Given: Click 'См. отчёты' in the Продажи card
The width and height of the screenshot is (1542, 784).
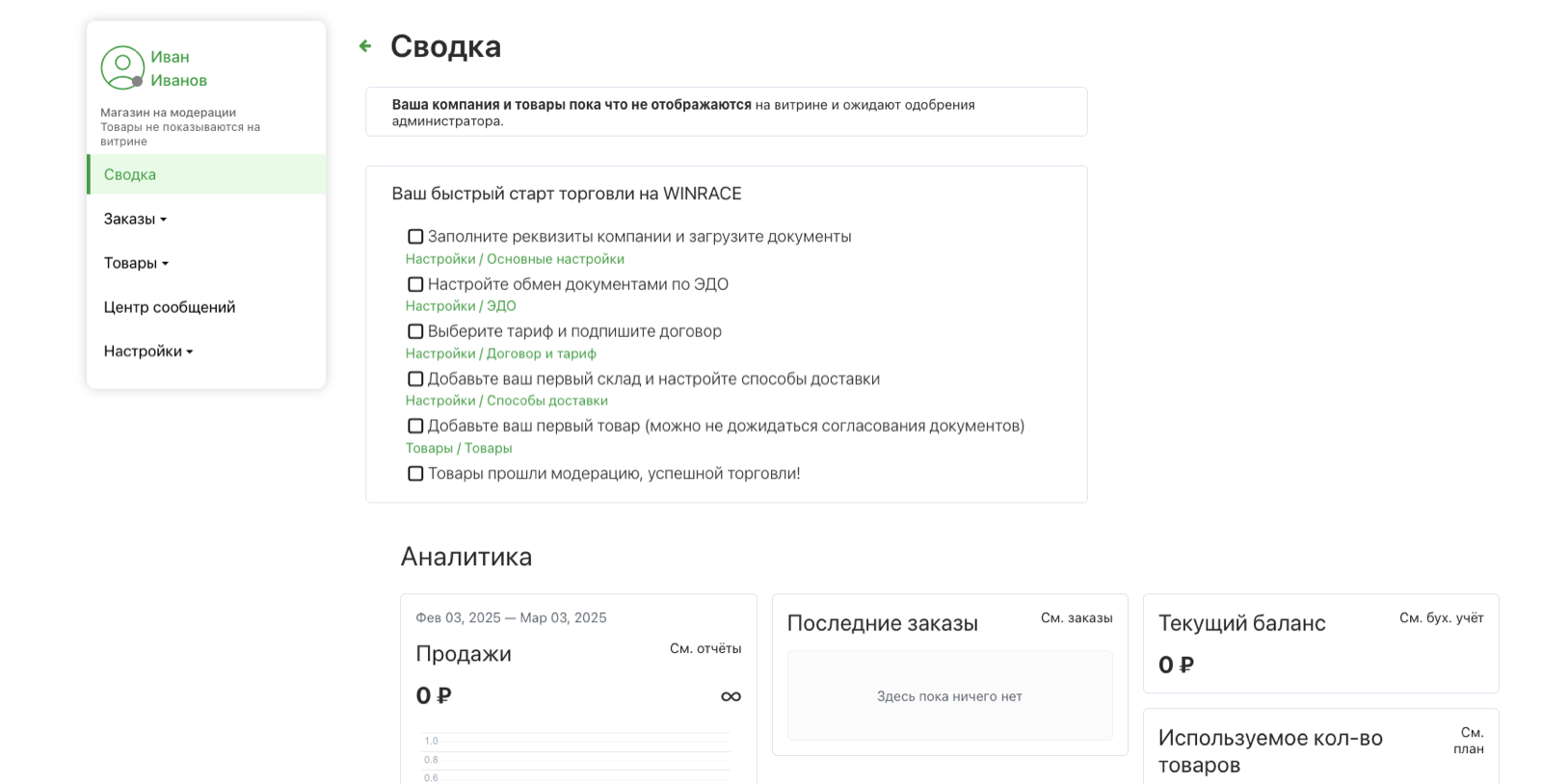Looking at the screenshot, I should click(705, 648).
